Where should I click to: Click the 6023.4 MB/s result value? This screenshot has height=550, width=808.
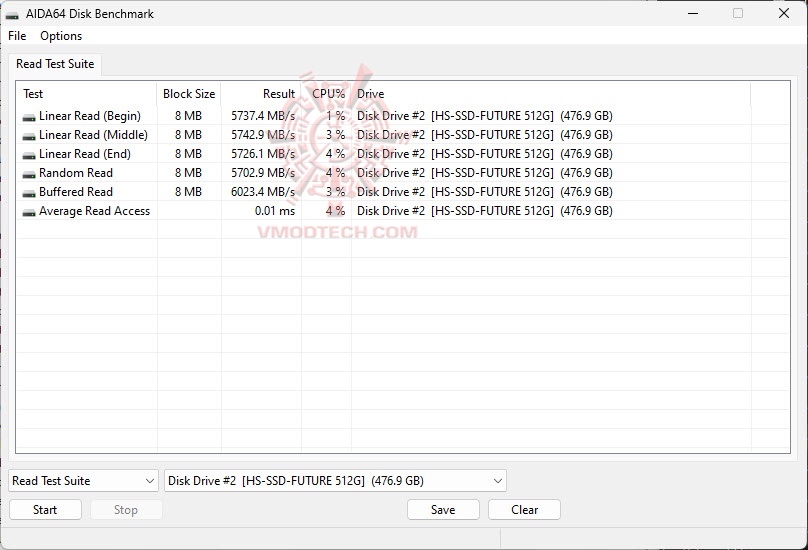point(263,192)
